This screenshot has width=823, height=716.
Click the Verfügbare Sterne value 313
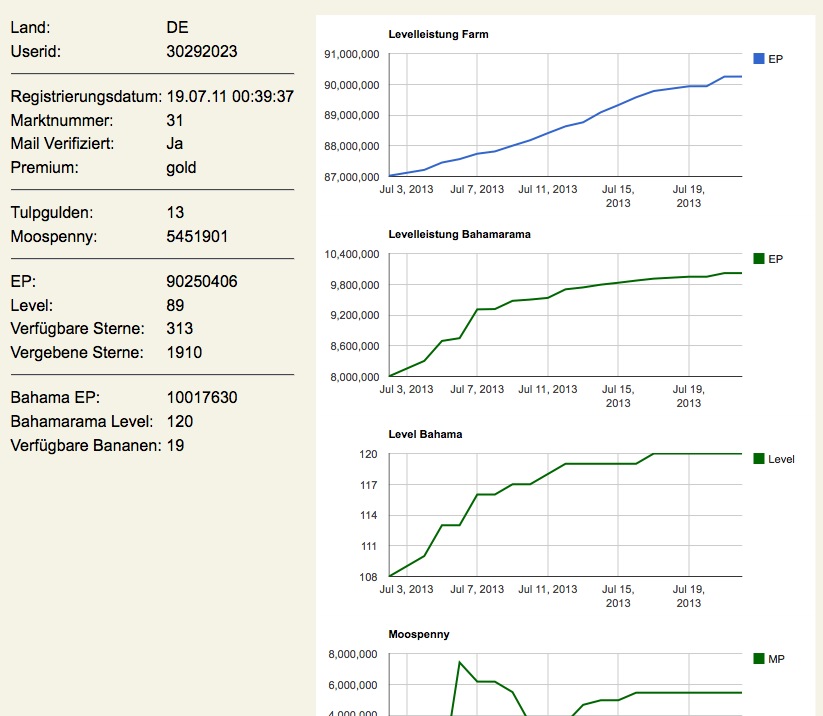180,329
